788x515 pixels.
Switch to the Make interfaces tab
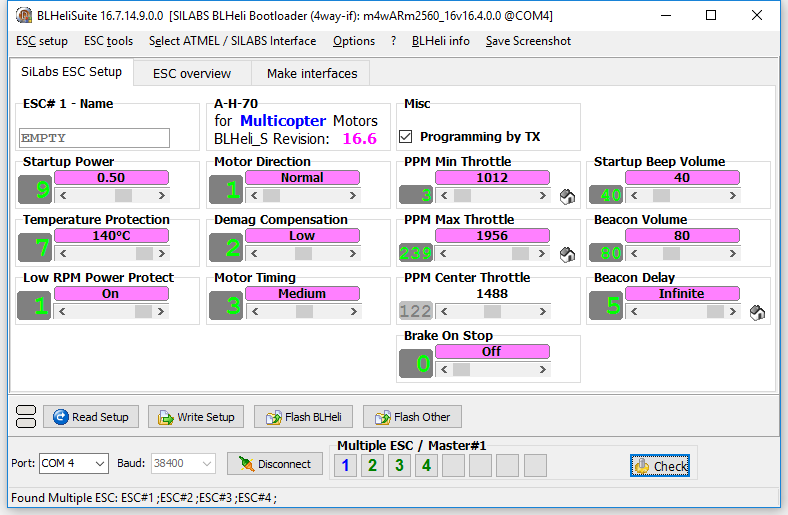tap(311, 73)
